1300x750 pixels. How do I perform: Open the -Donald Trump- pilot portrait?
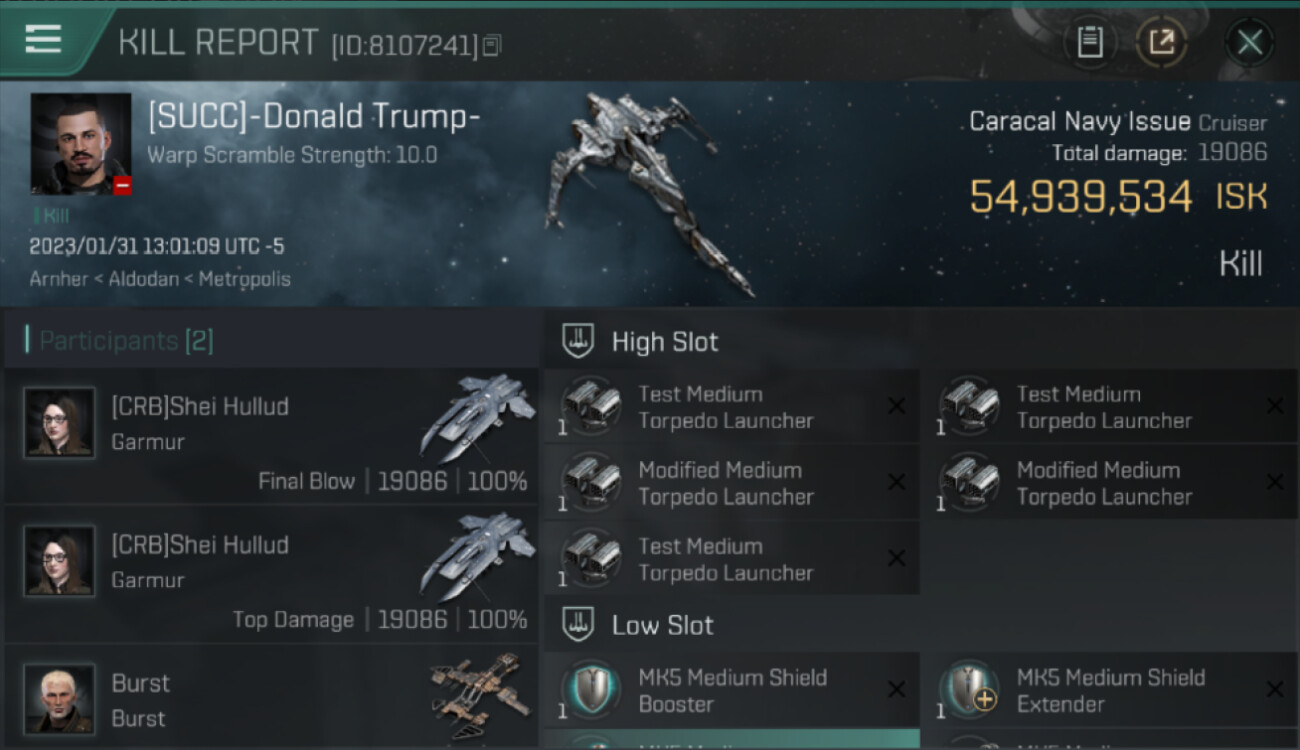[x=81, y=143]
